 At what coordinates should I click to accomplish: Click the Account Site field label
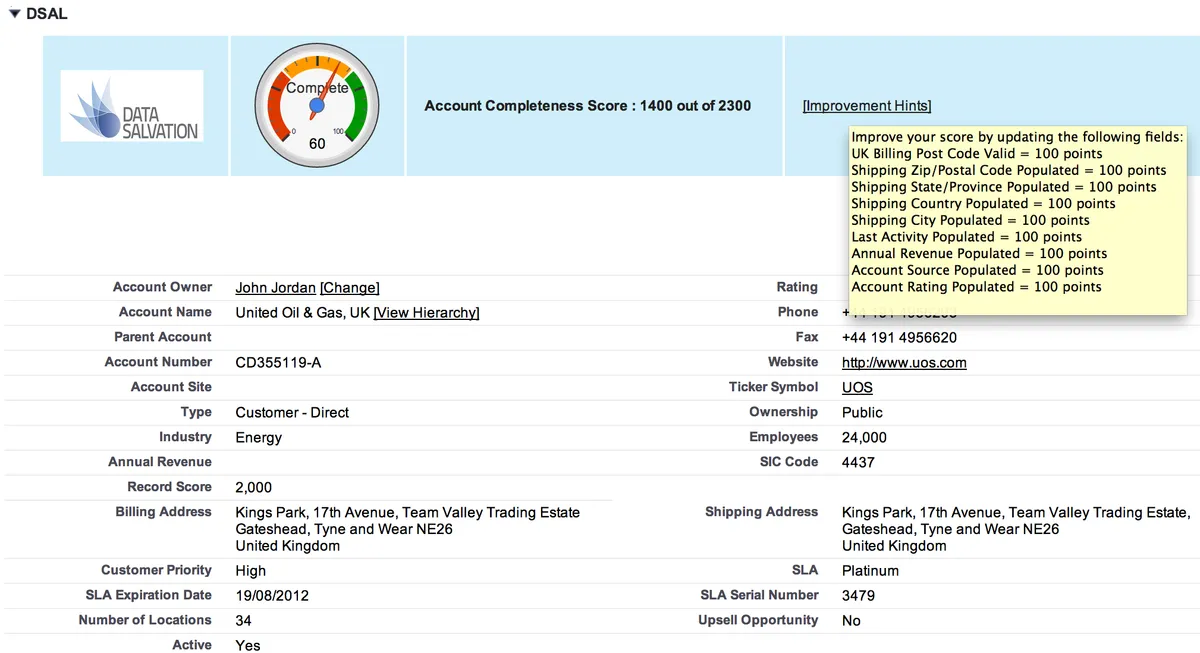[171, 387]
